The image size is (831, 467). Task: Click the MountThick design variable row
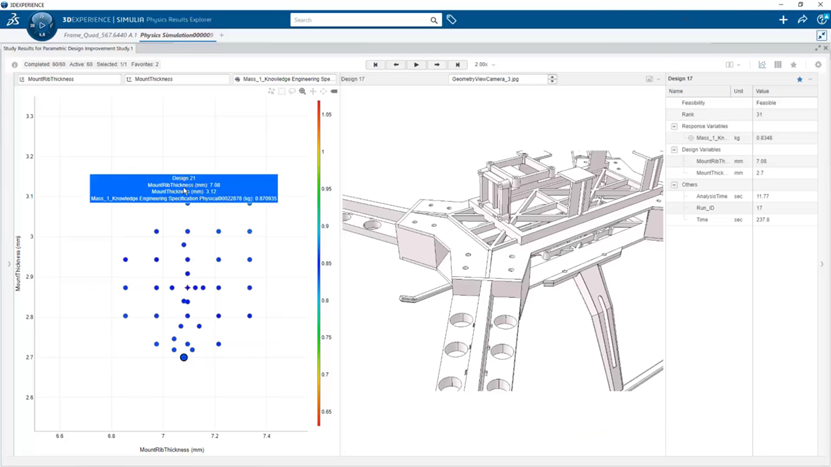click(741, 173)
